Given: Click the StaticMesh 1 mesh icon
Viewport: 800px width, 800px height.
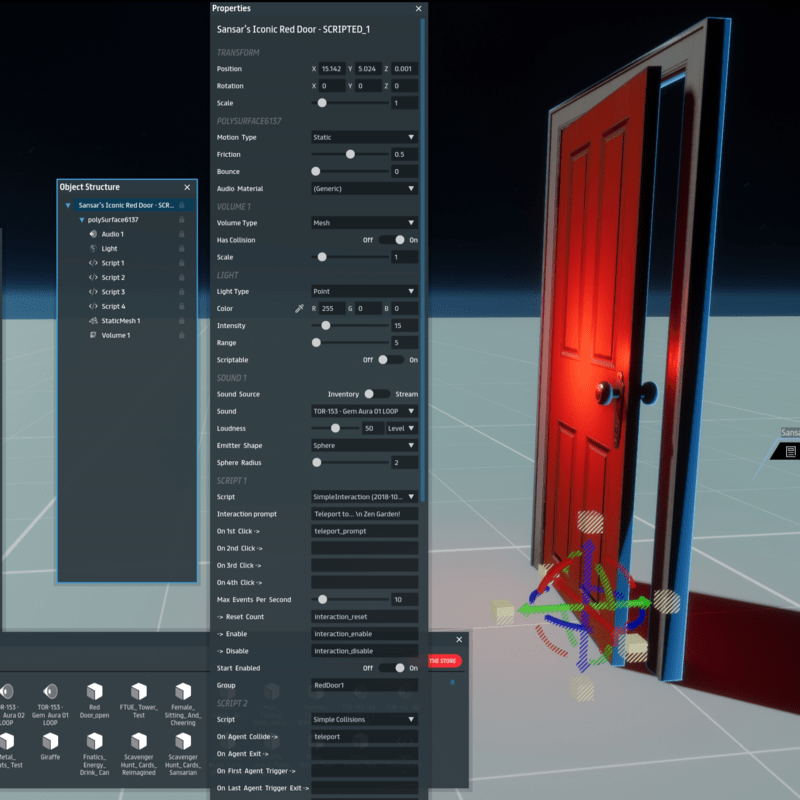Looking at the screenshot, I should (92, 321).
